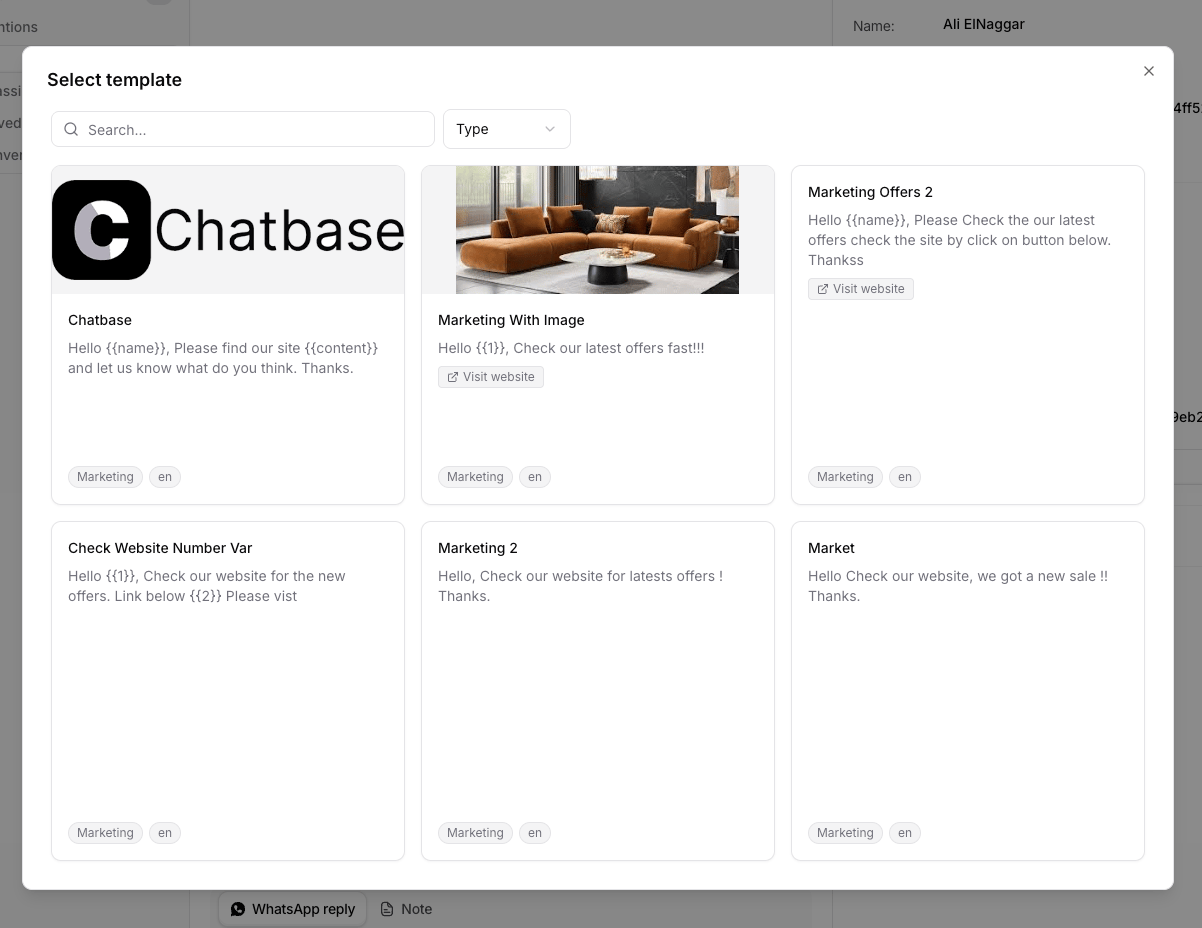This screenshot has height=928, width=1202.
Task: Switch to WhatsApp reply tab in background
Action: point(293,909)
